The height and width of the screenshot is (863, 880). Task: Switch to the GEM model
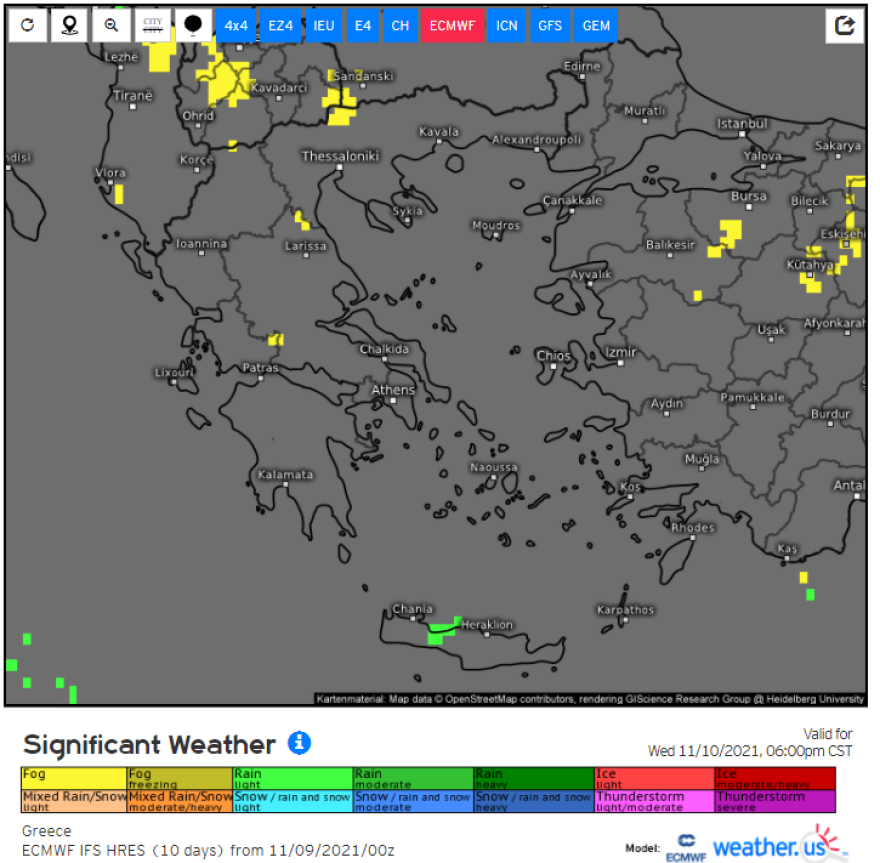596,26
